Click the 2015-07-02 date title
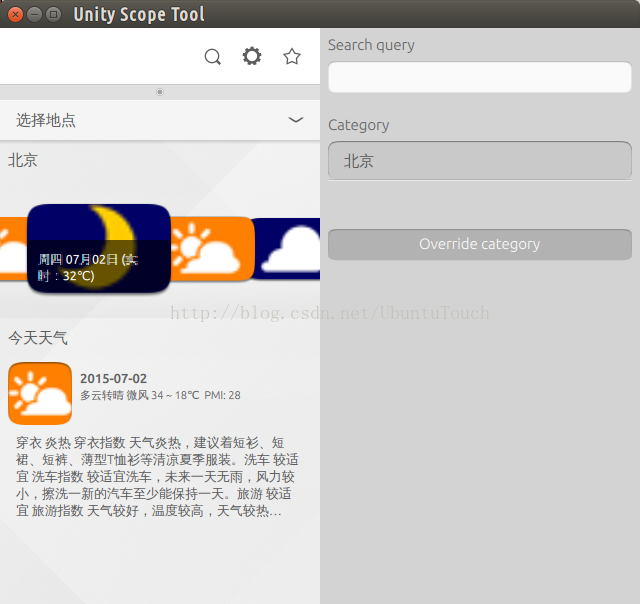The image size is (640, 604). click(x=113, y=378)
